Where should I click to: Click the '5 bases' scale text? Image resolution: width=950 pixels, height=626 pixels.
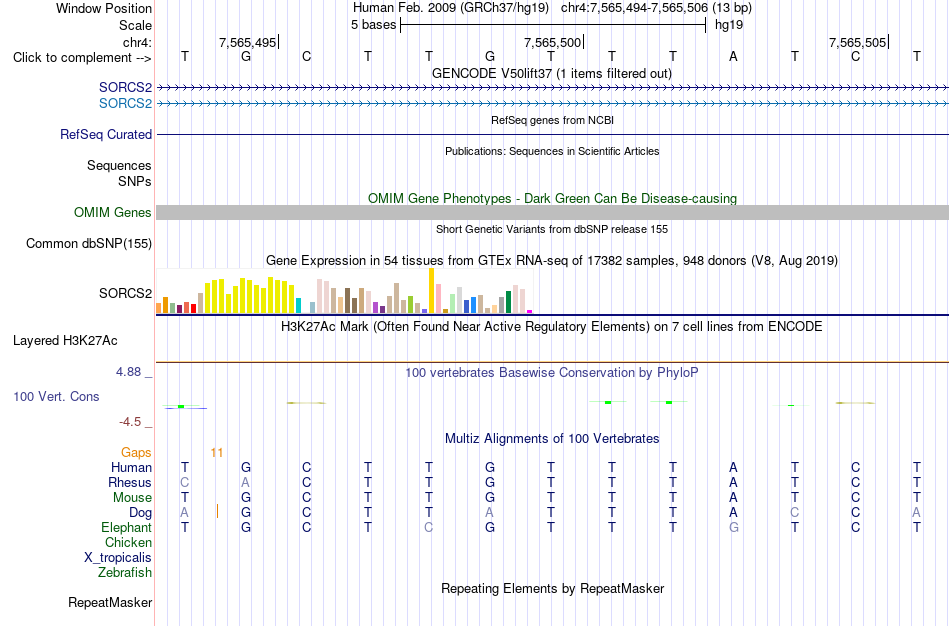pyautogui.click(x=373, y=25)
